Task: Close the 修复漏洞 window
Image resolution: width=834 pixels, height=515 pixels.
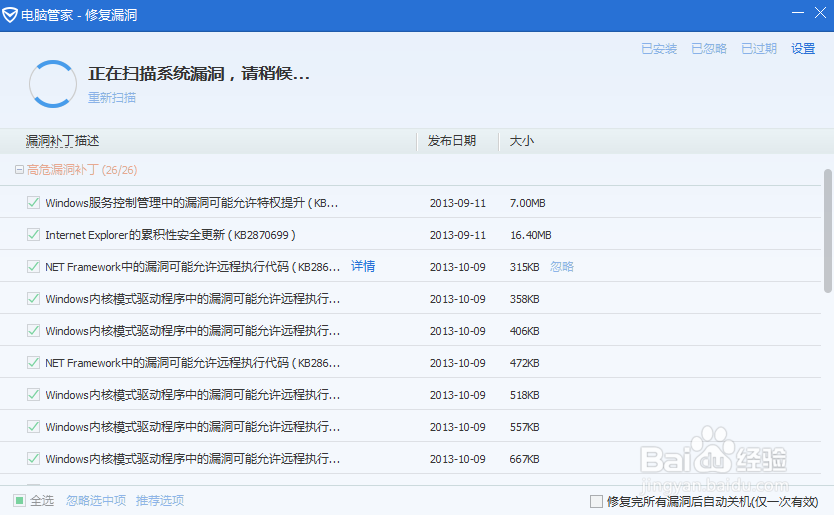Action: tap(820, 13)
